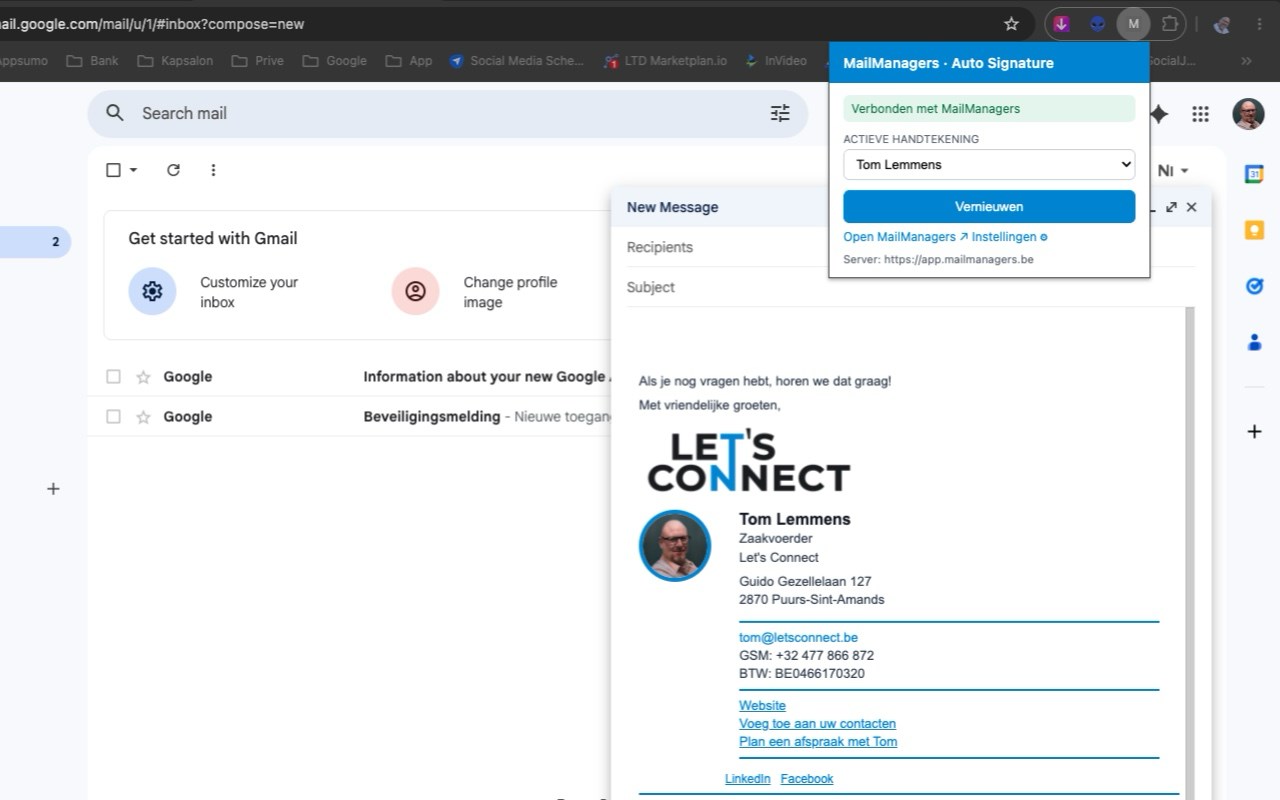This screenshot has height=800, width=1280.
Task: Click Plan een afspraak met Tom link
Action: pyautogui.click(x=818, y=742)
